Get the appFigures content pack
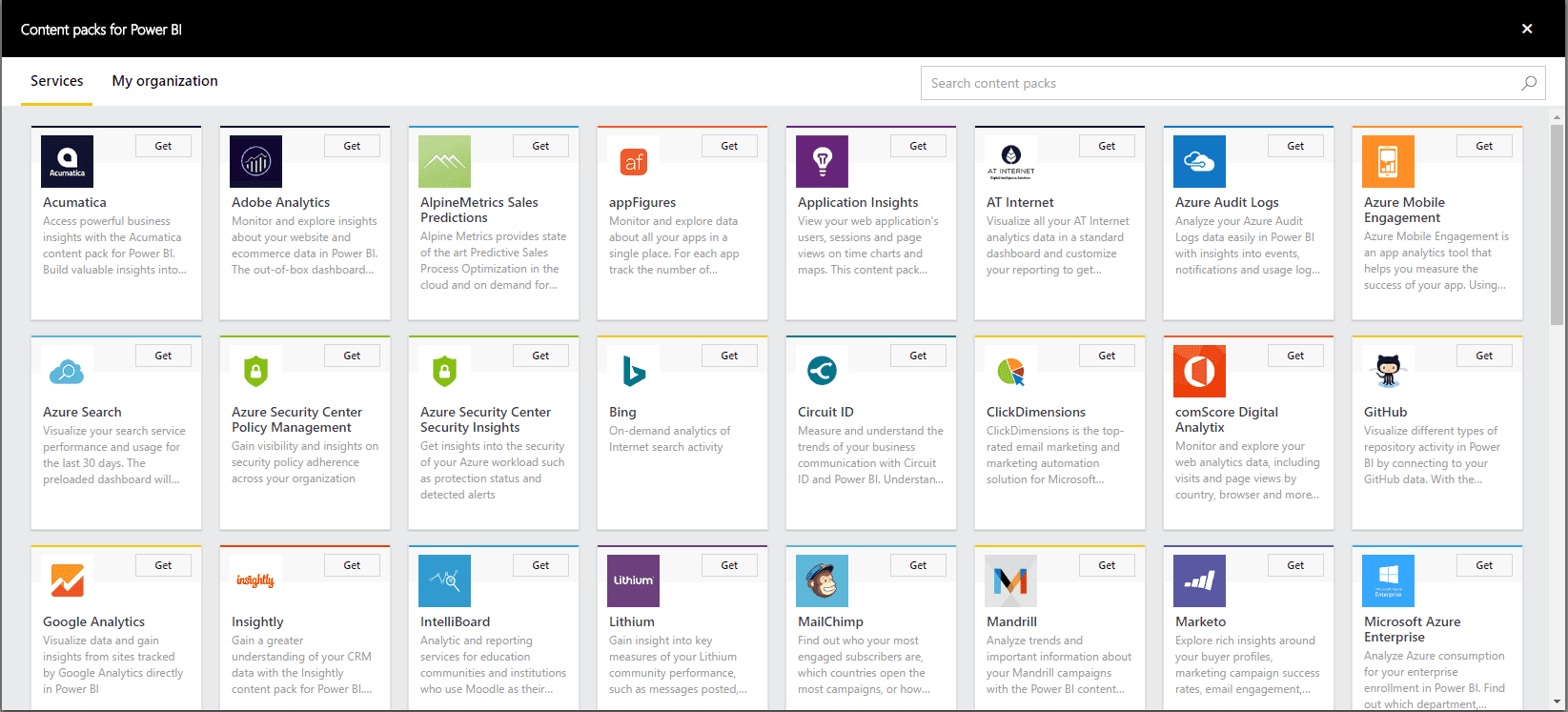Screen dimensions: 1568x712 tap(729, 146)
